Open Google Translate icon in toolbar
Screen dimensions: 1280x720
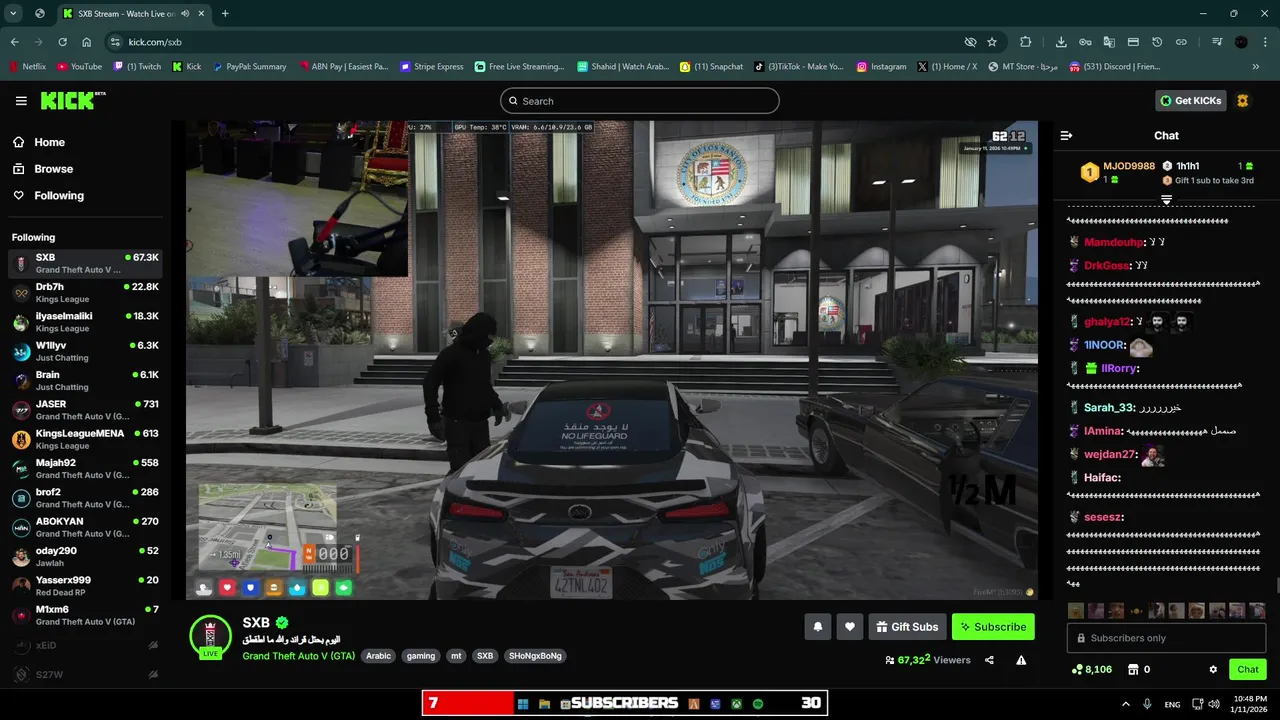[1109, 42]
